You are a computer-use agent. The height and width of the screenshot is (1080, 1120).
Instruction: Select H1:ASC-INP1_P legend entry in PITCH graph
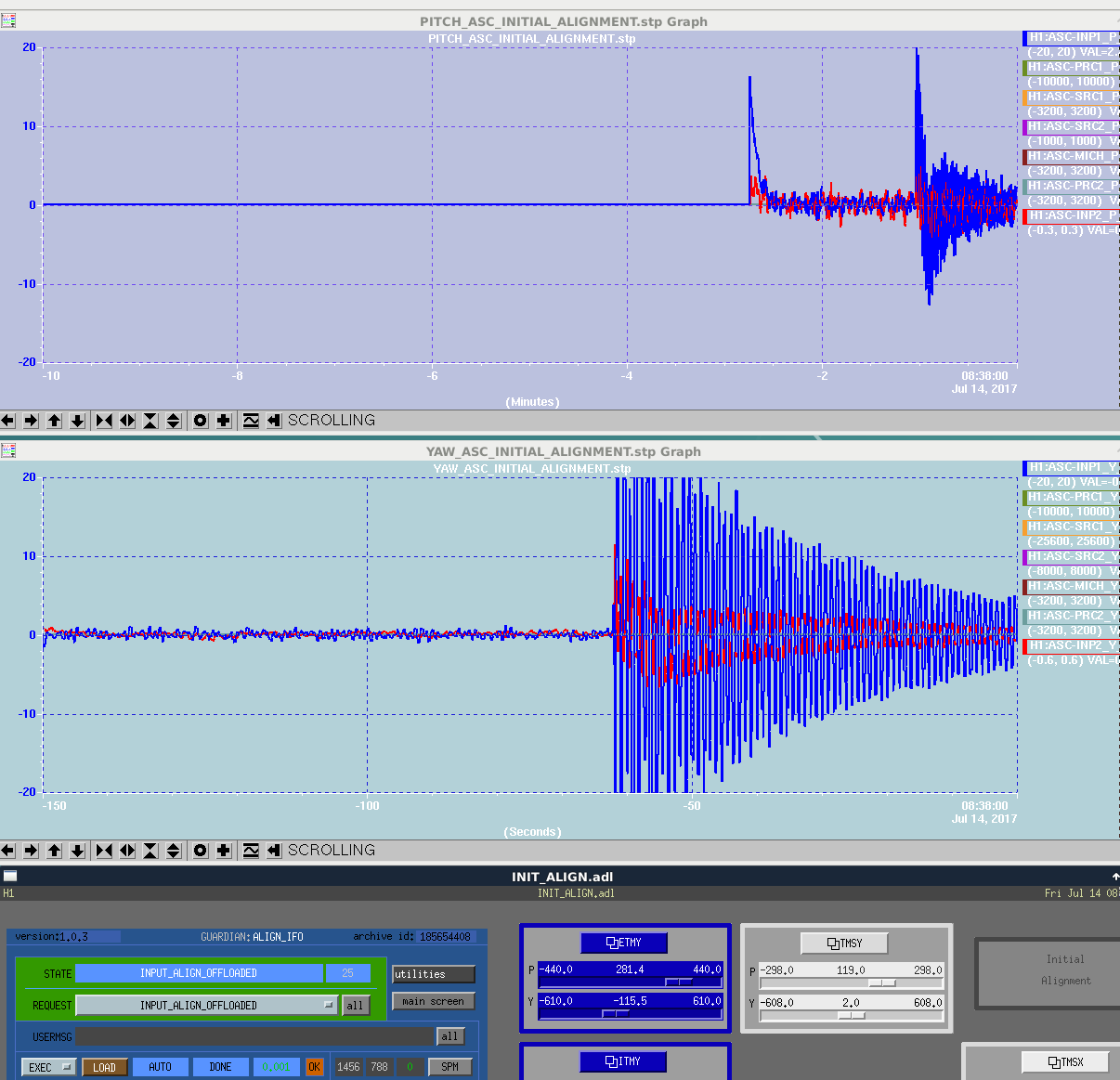[x=1072, y=38]
